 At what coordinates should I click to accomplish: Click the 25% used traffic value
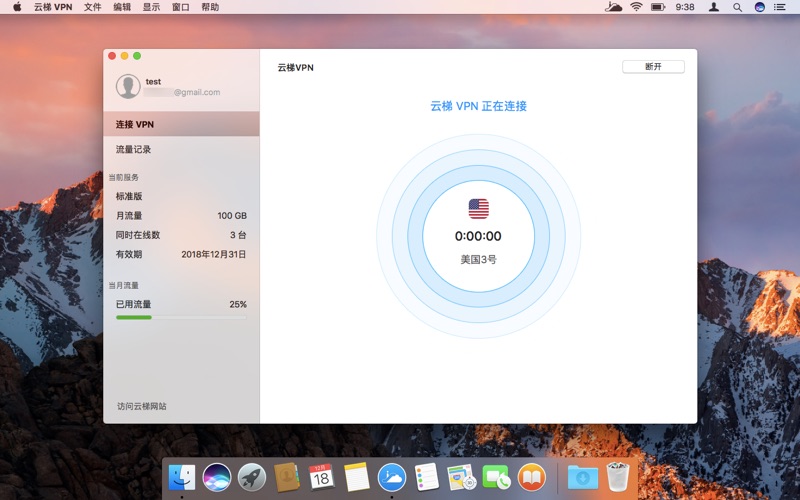(238, 305)
